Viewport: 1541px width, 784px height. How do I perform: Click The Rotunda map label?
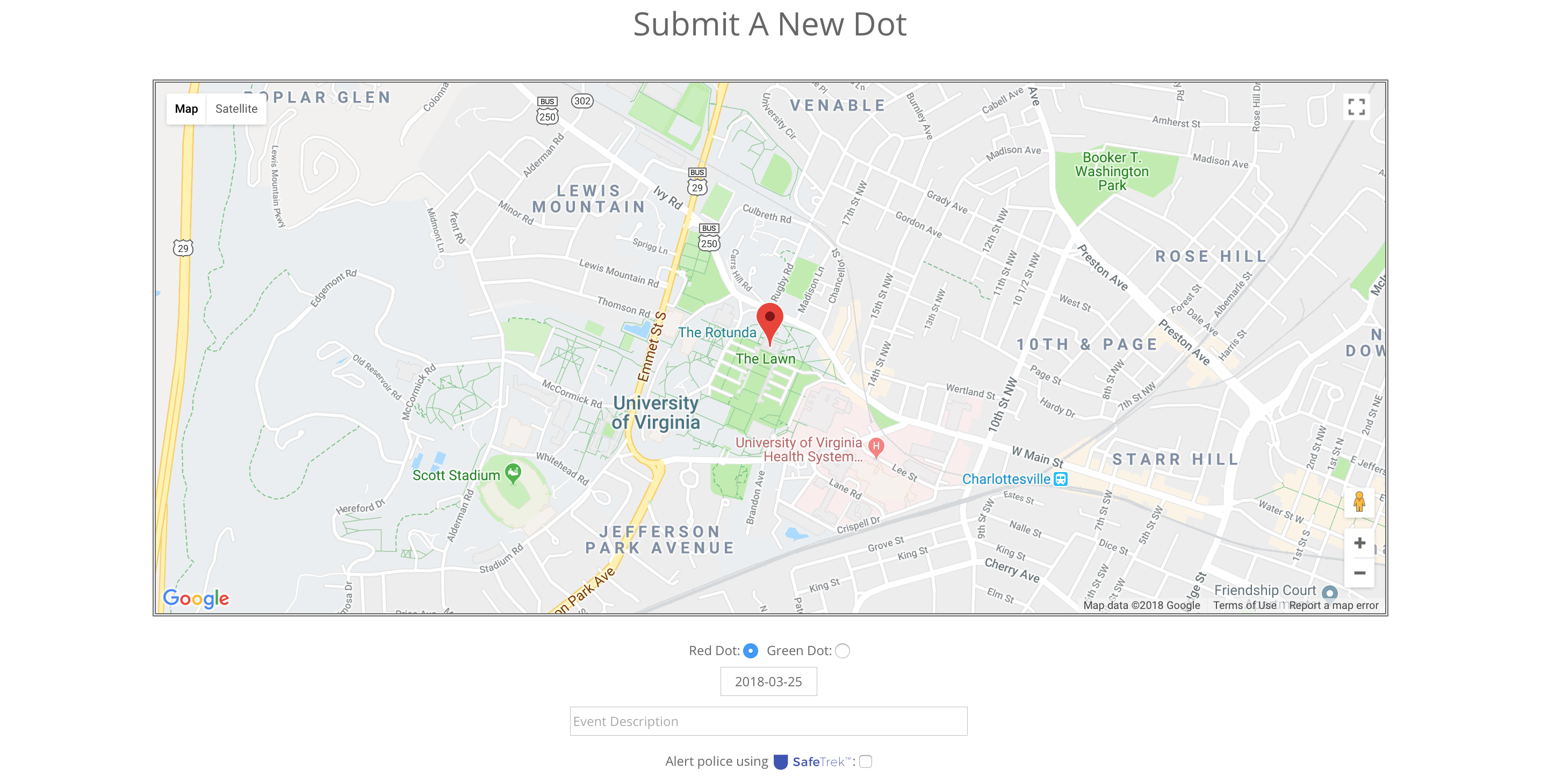(x=717, y=332)
